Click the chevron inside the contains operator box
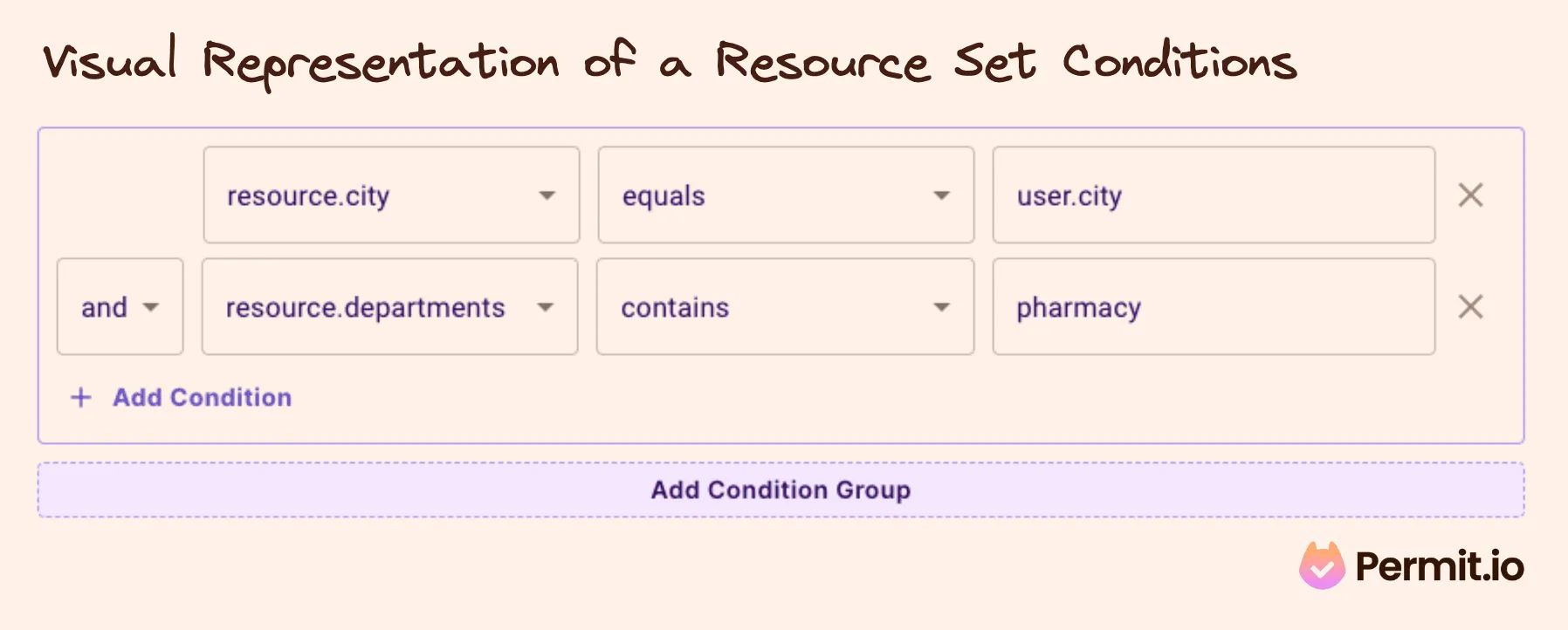This screenshot has width=1568, height=630. coord(941,307)
